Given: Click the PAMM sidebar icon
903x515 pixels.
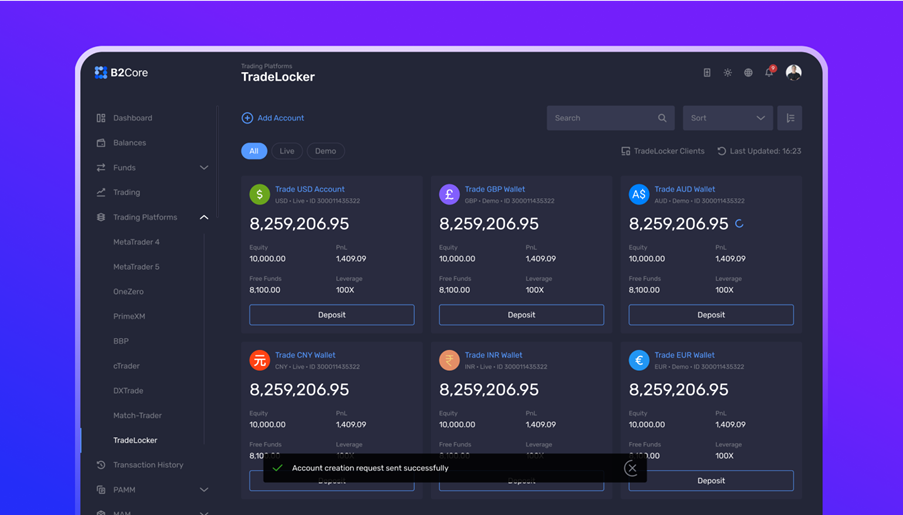Looking at the screenshot, I should tap(101, 490).
